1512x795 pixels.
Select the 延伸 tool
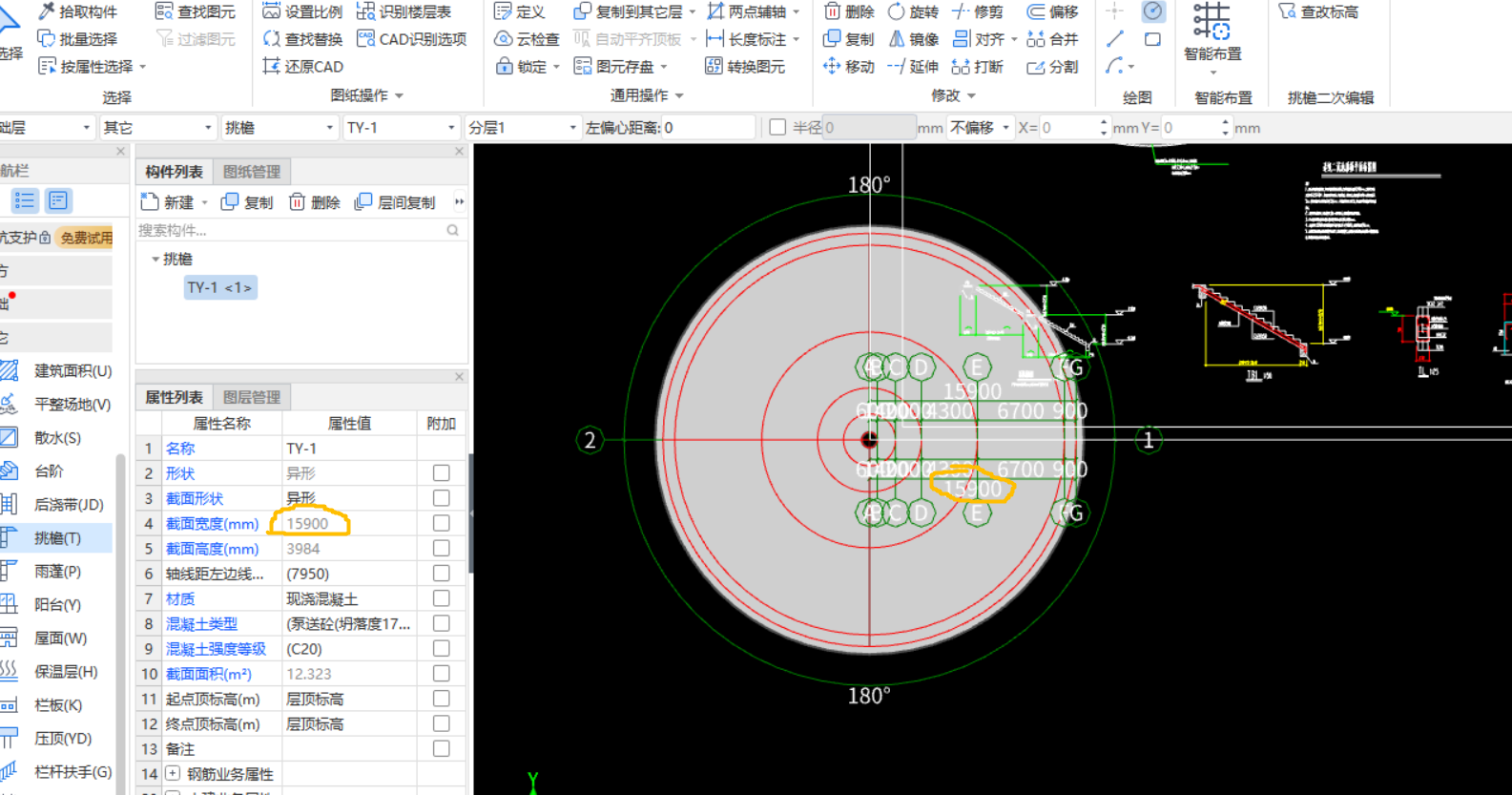point(912,67)
